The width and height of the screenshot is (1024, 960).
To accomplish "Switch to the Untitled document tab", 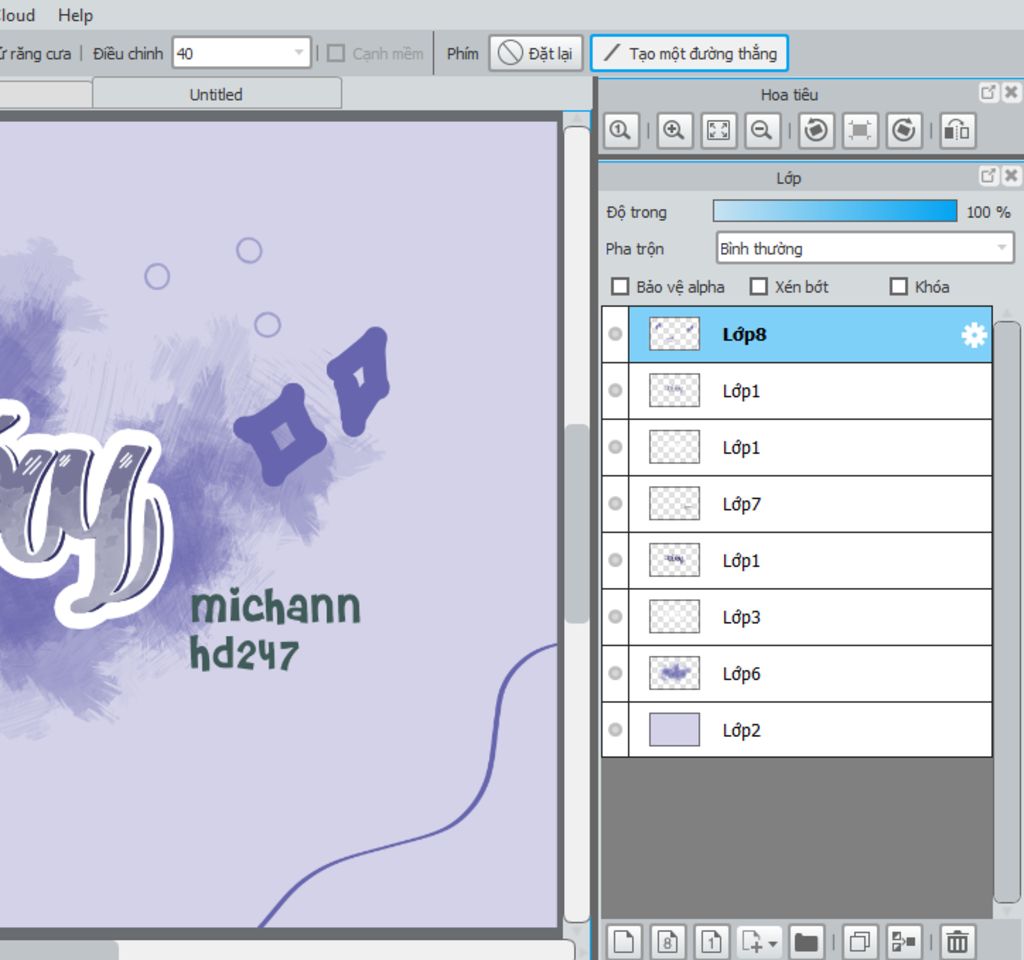I will [216, 94].
